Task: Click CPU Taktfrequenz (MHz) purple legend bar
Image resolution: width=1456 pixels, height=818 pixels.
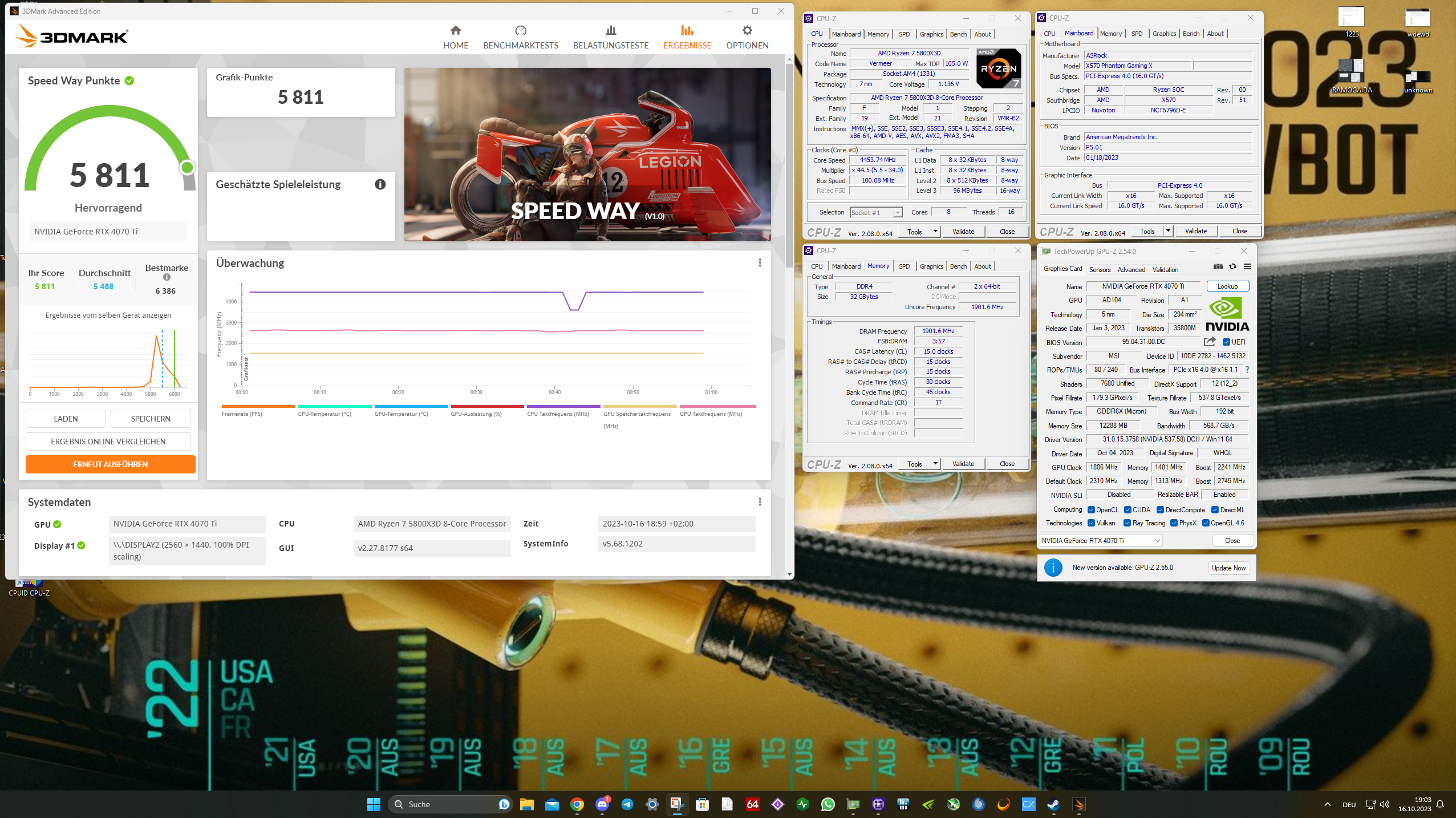Action: (x=563, y=407)
